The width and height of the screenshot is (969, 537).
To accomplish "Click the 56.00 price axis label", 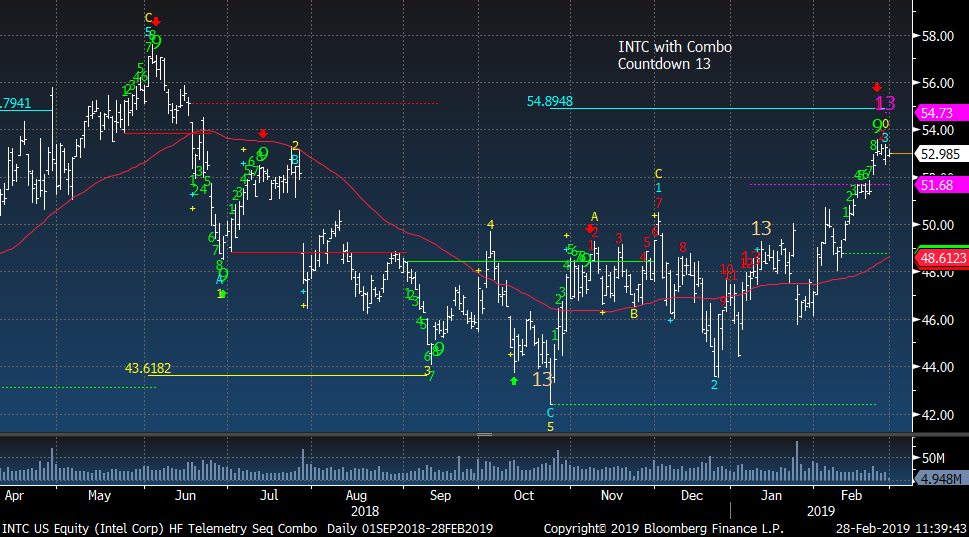I will [x=937, y=83].
